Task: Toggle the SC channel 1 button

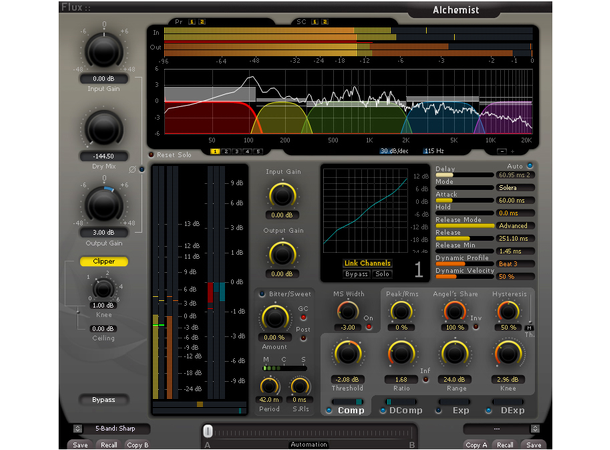Action: click(x=315, y=22)
